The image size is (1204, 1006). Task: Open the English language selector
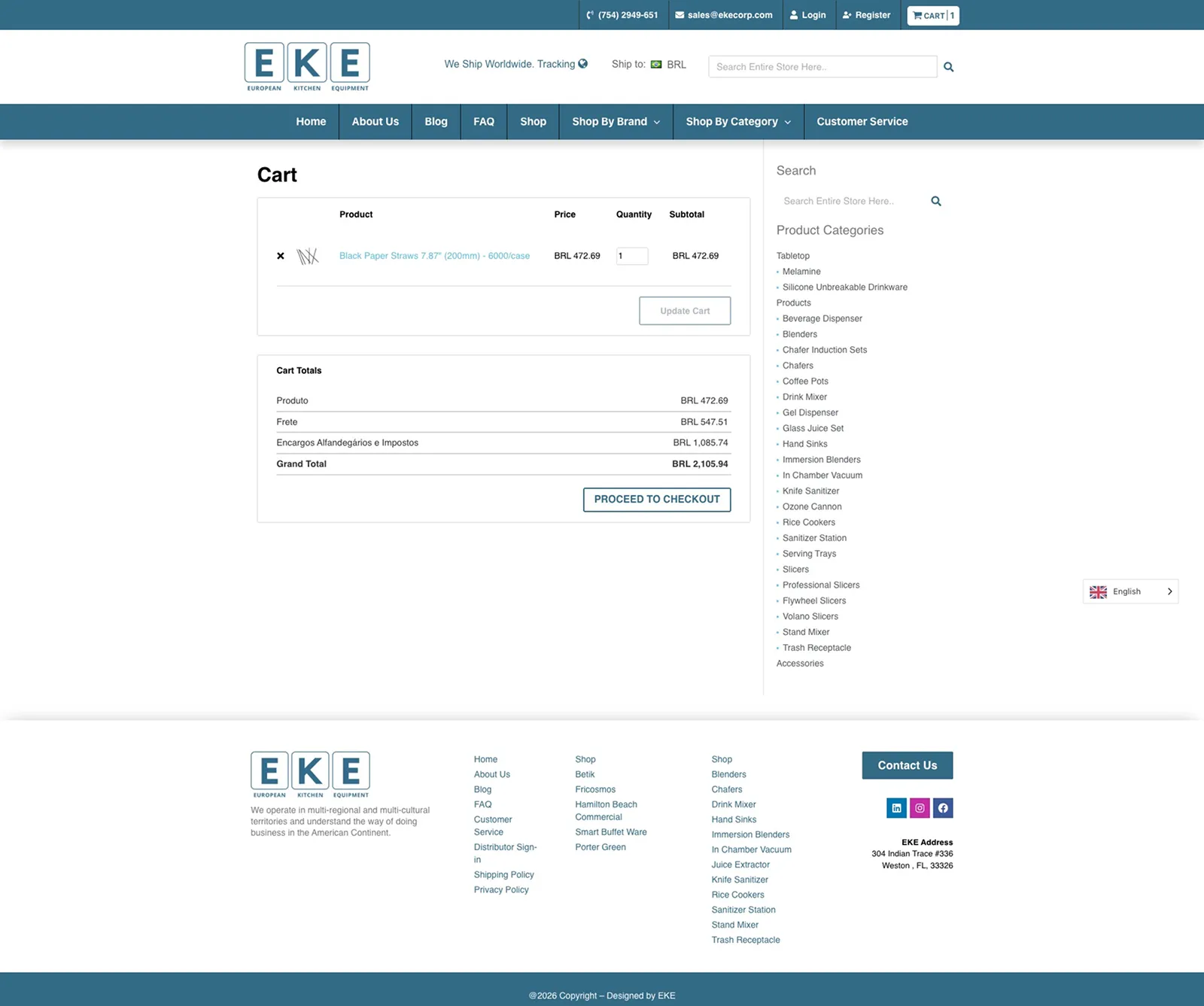[x=1130, y=591]
